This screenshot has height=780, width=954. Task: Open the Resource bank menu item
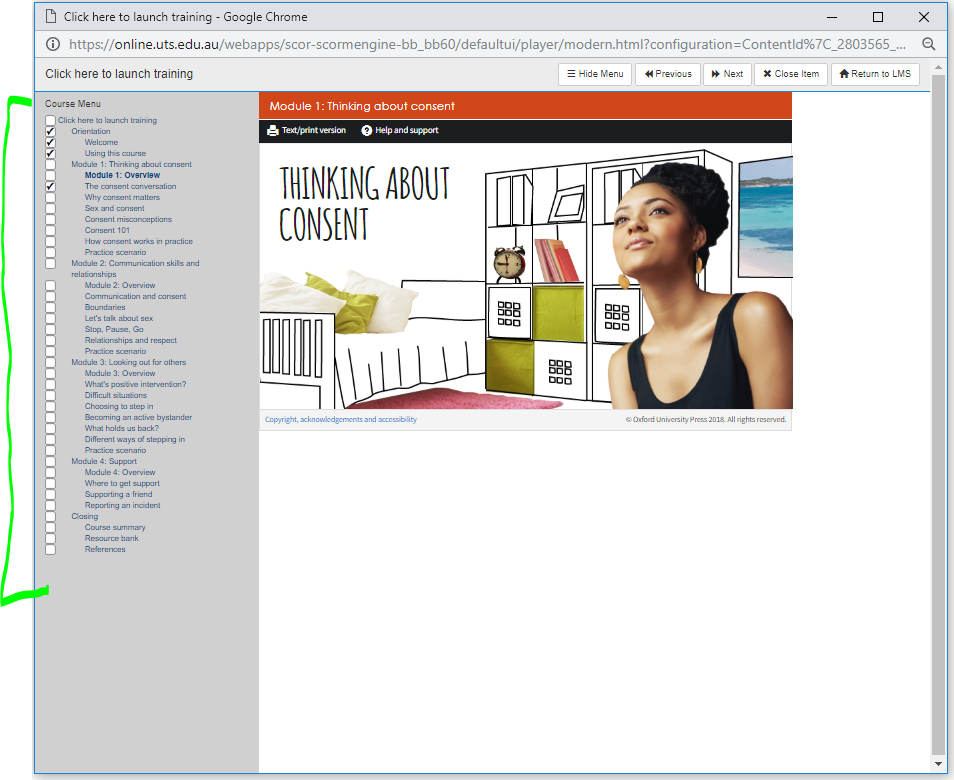pos(112,538)
